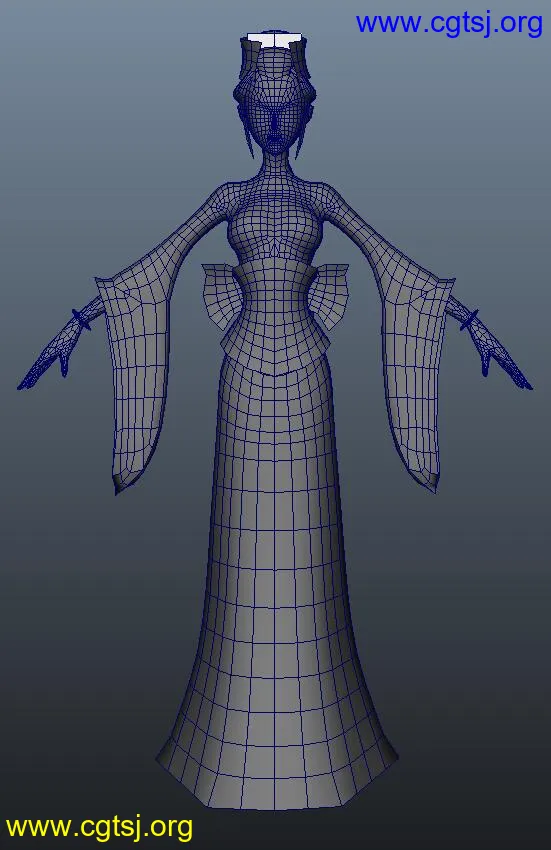Select the bow piece on the viewer's left

(x=220, y=294)
